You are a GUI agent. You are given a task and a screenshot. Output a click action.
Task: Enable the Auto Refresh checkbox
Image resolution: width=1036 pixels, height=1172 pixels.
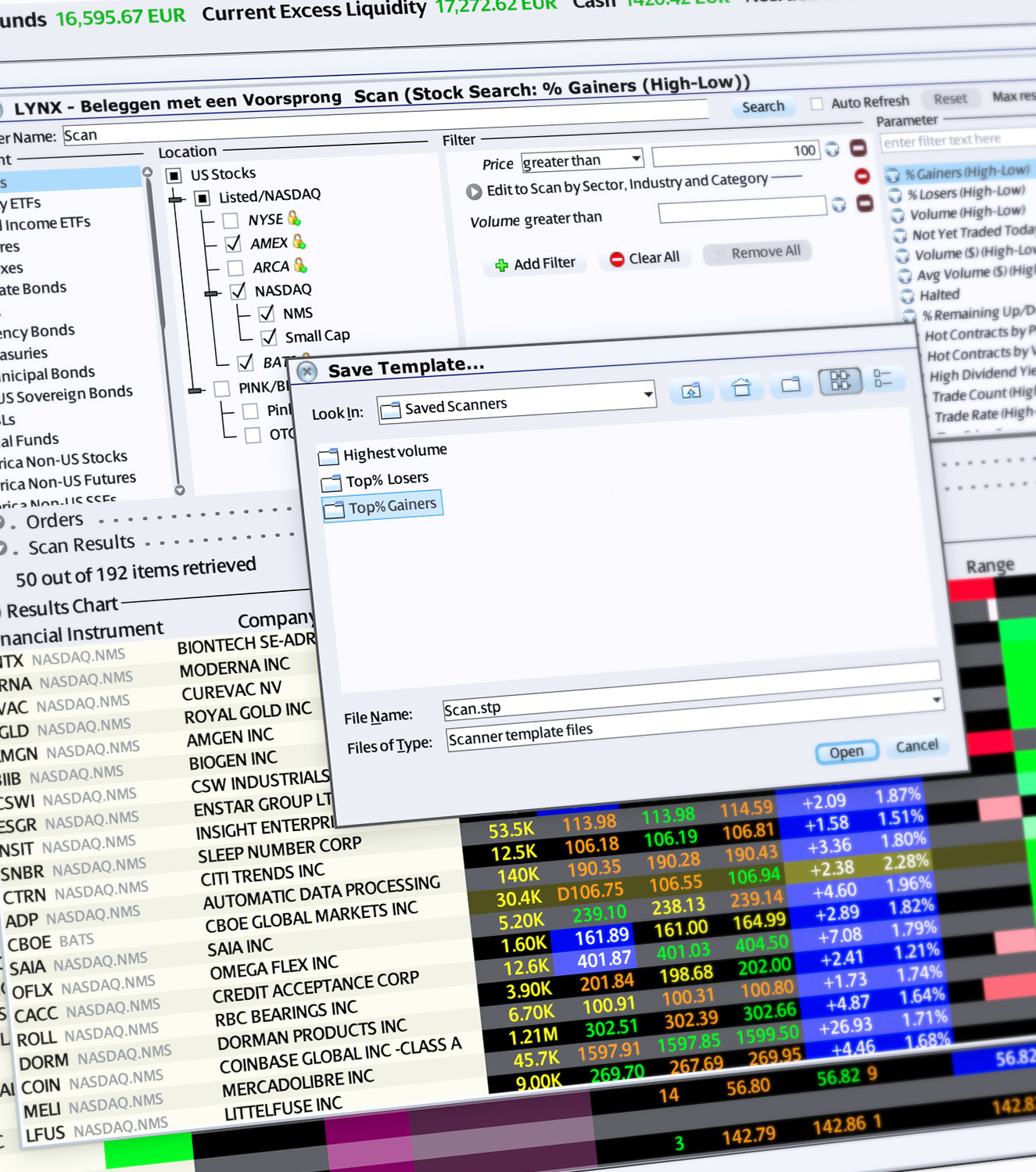817,104
